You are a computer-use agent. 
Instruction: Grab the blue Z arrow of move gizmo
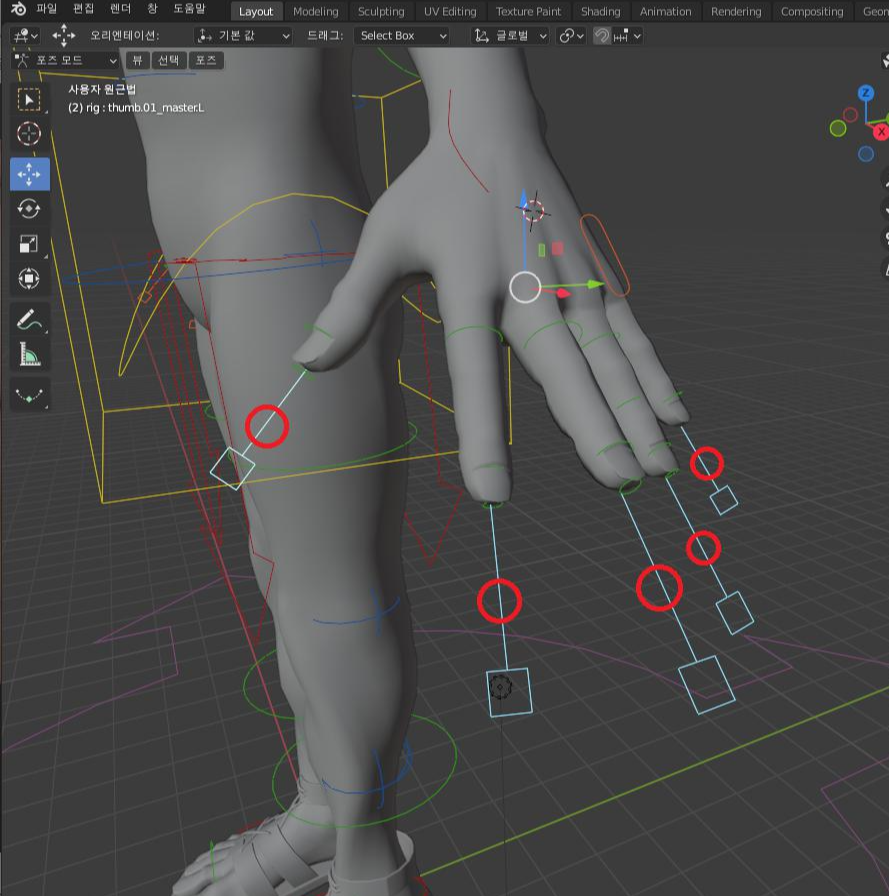[524, 201]
